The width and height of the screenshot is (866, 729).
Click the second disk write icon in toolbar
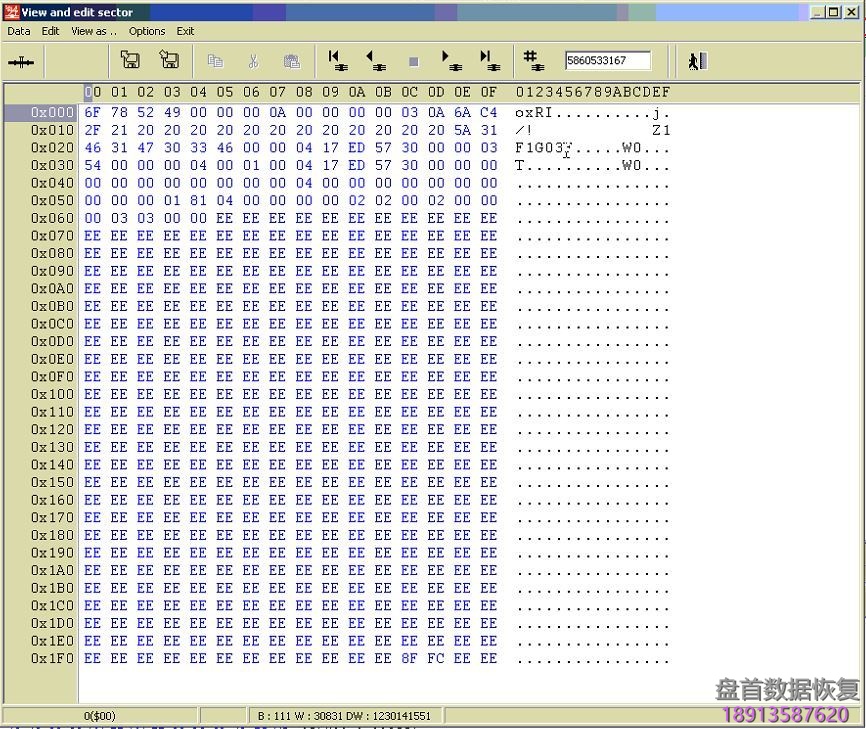169,61
